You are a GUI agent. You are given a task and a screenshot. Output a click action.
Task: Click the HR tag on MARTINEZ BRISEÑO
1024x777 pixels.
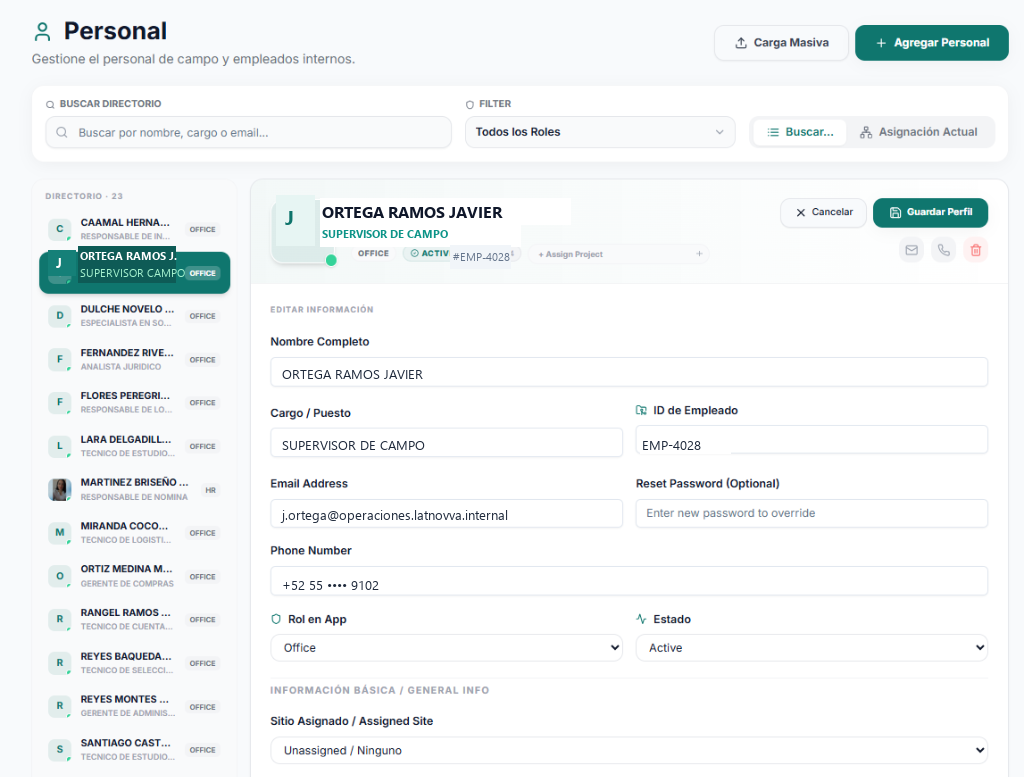(x=210, y=490)
